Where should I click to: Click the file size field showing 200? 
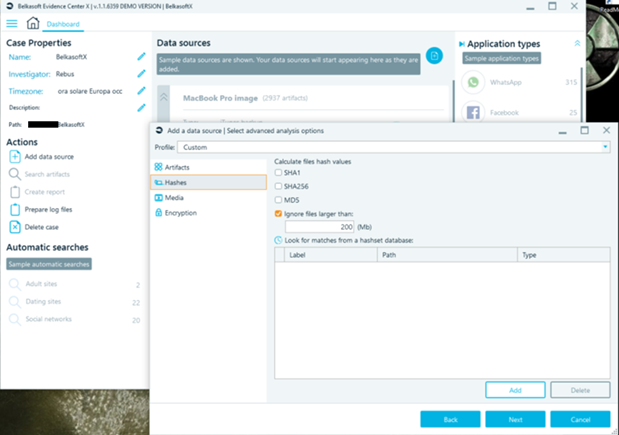tap(319, 227)
